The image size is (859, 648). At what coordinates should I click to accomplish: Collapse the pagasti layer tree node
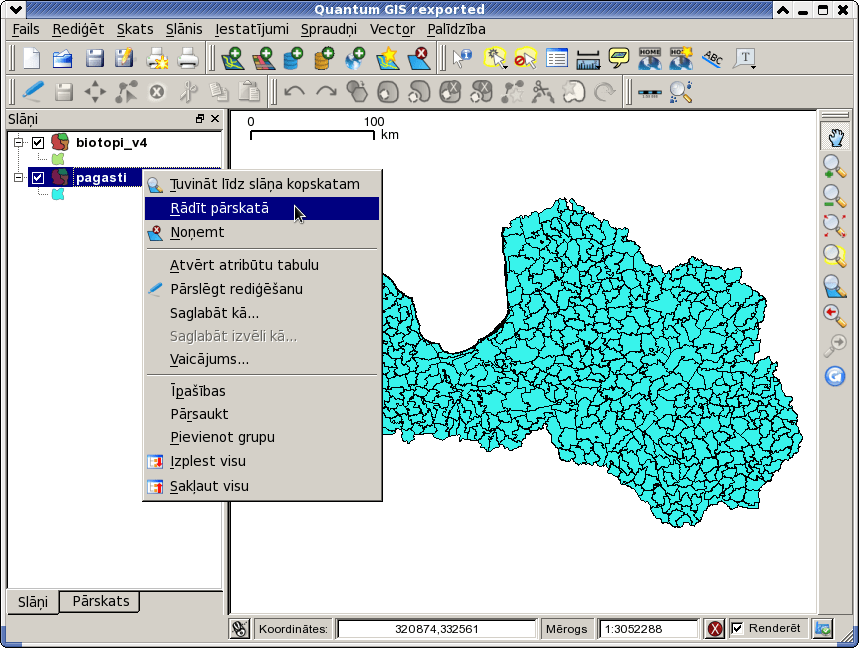(19, 177)
